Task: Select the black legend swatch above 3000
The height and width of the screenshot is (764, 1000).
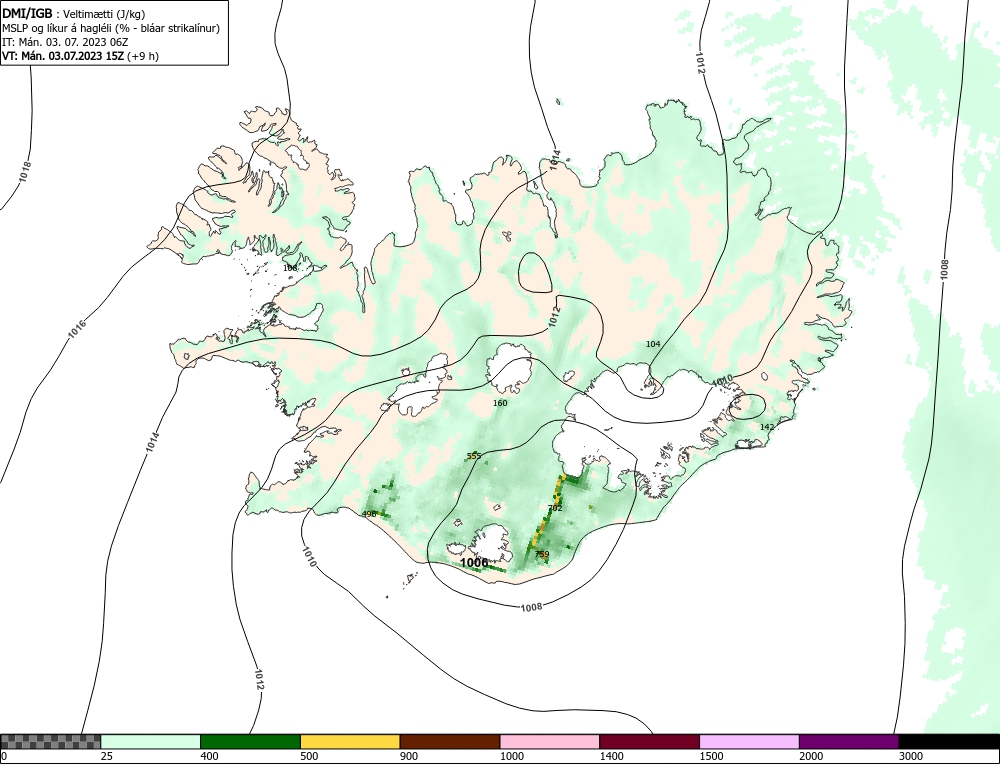Action: (x=949, y=741)
